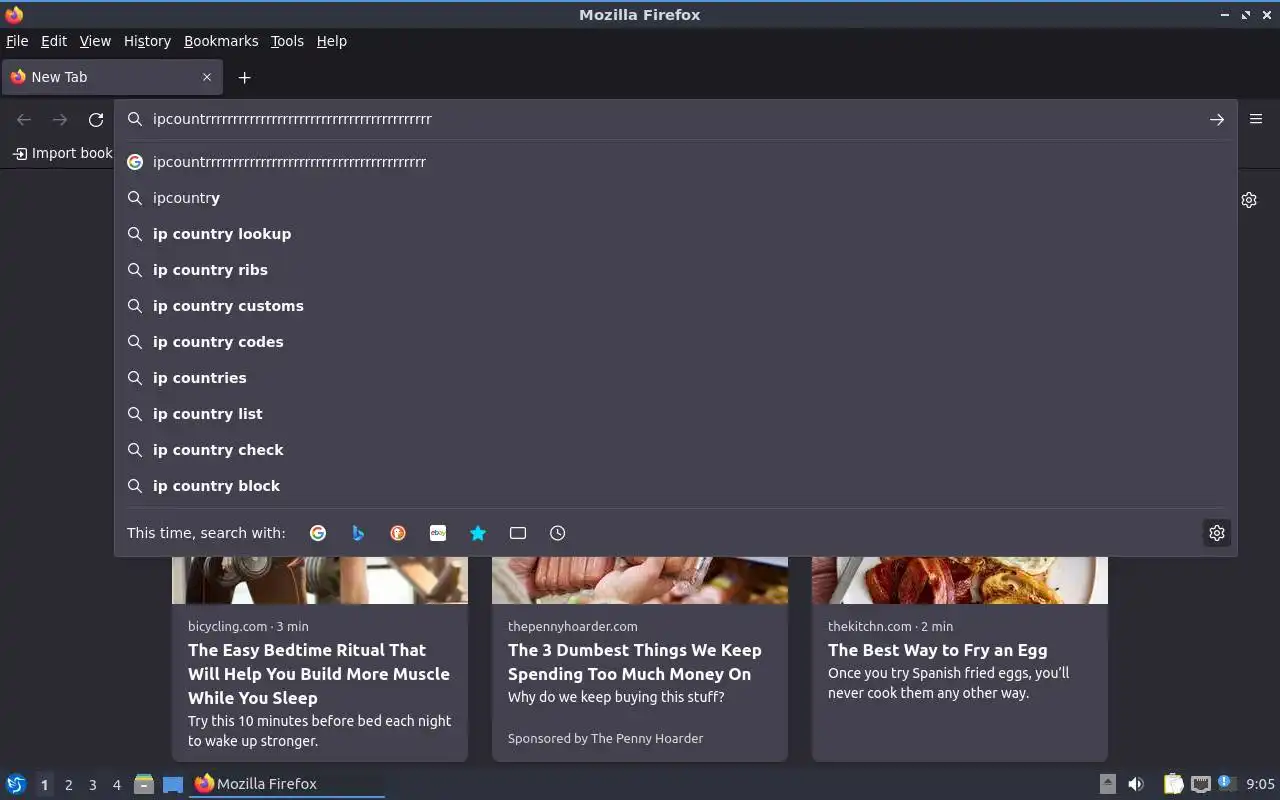Click the removable media eject tray icon
The height and width of the screenshot is (800, 1280).
tap(1107, 784)
